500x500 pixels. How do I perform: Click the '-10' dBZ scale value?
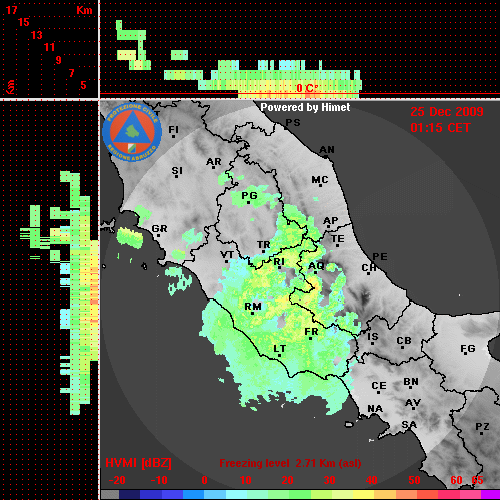[159, 480]
